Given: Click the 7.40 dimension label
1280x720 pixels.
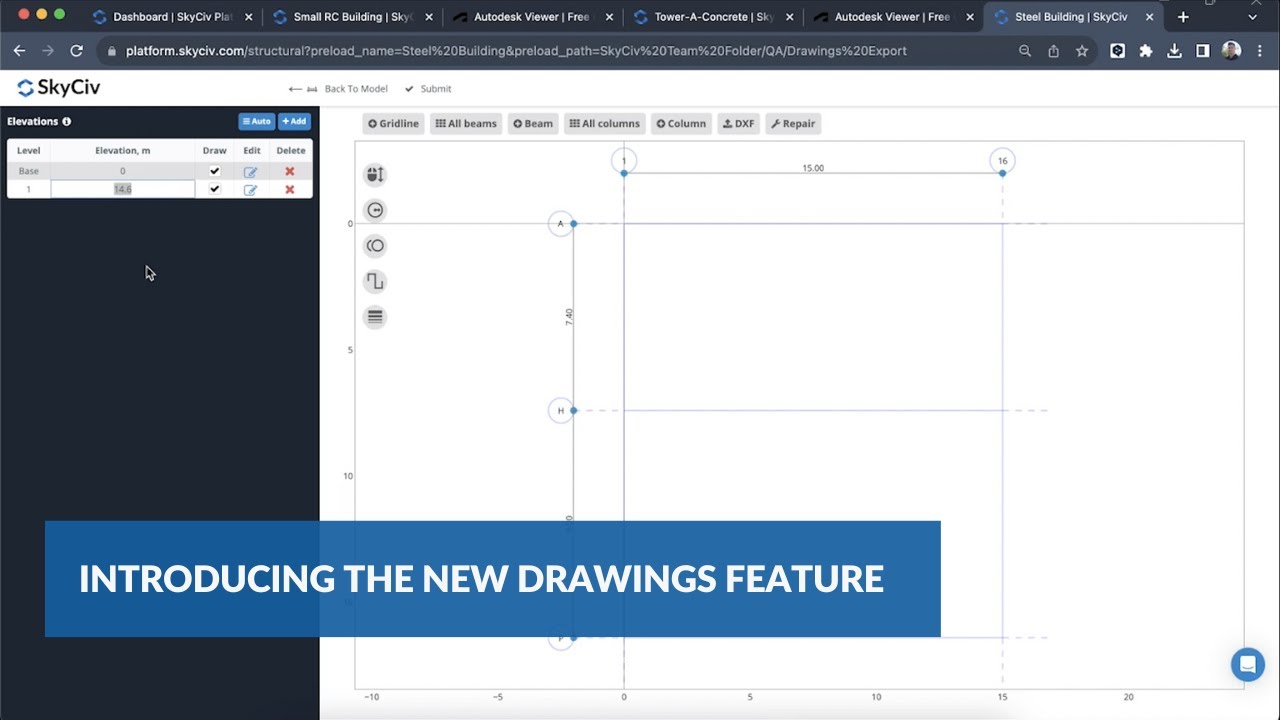Looking at the screenshot, I should (569, 316).
